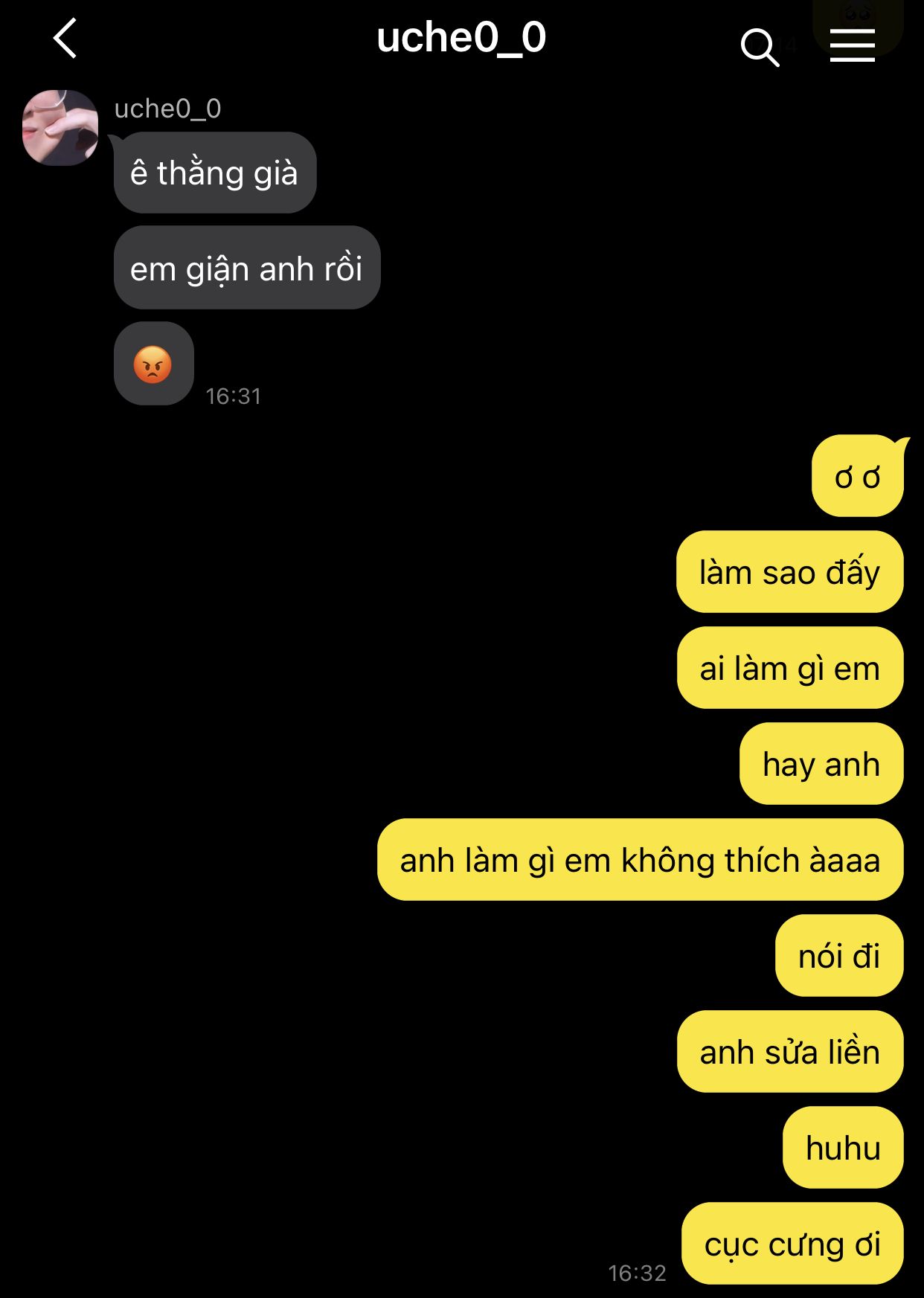The height and width of the screenshot is (1298, 924).
Task: Open the chat search magnifier icon
Action: coord(760,48)
